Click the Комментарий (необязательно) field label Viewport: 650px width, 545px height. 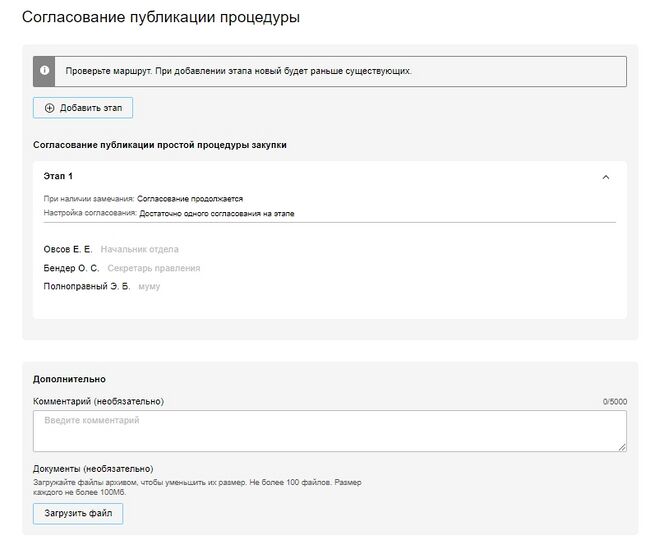pyautogui.click(x=98, y=401)
